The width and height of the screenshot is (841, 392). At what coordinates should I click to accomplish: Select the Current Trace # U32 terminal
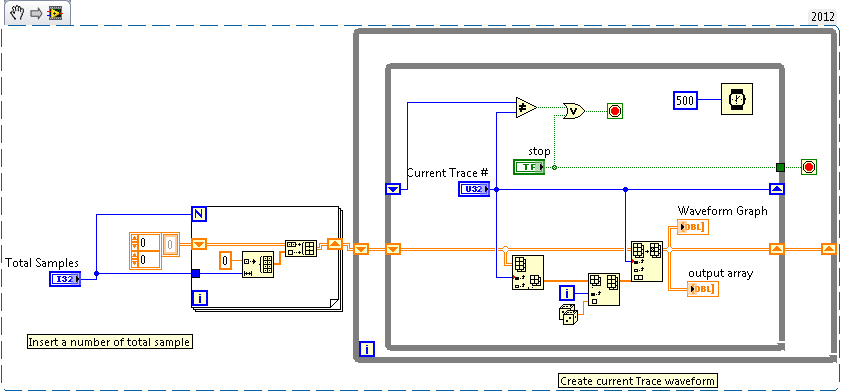(474, 189)
